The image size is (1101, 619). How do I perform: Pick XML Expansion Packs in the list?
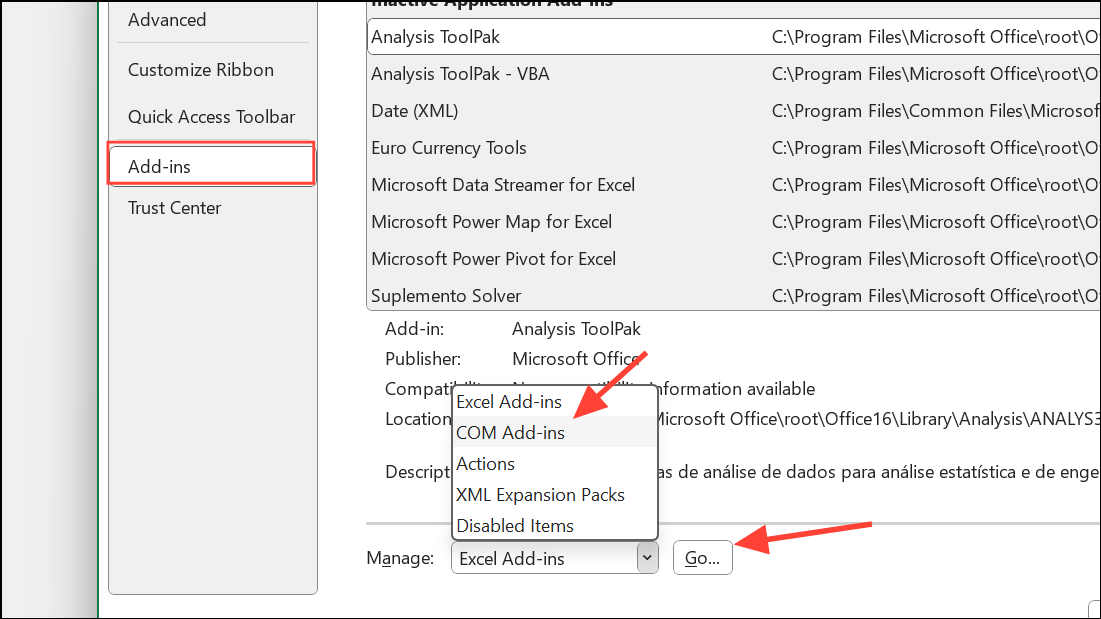540,494
